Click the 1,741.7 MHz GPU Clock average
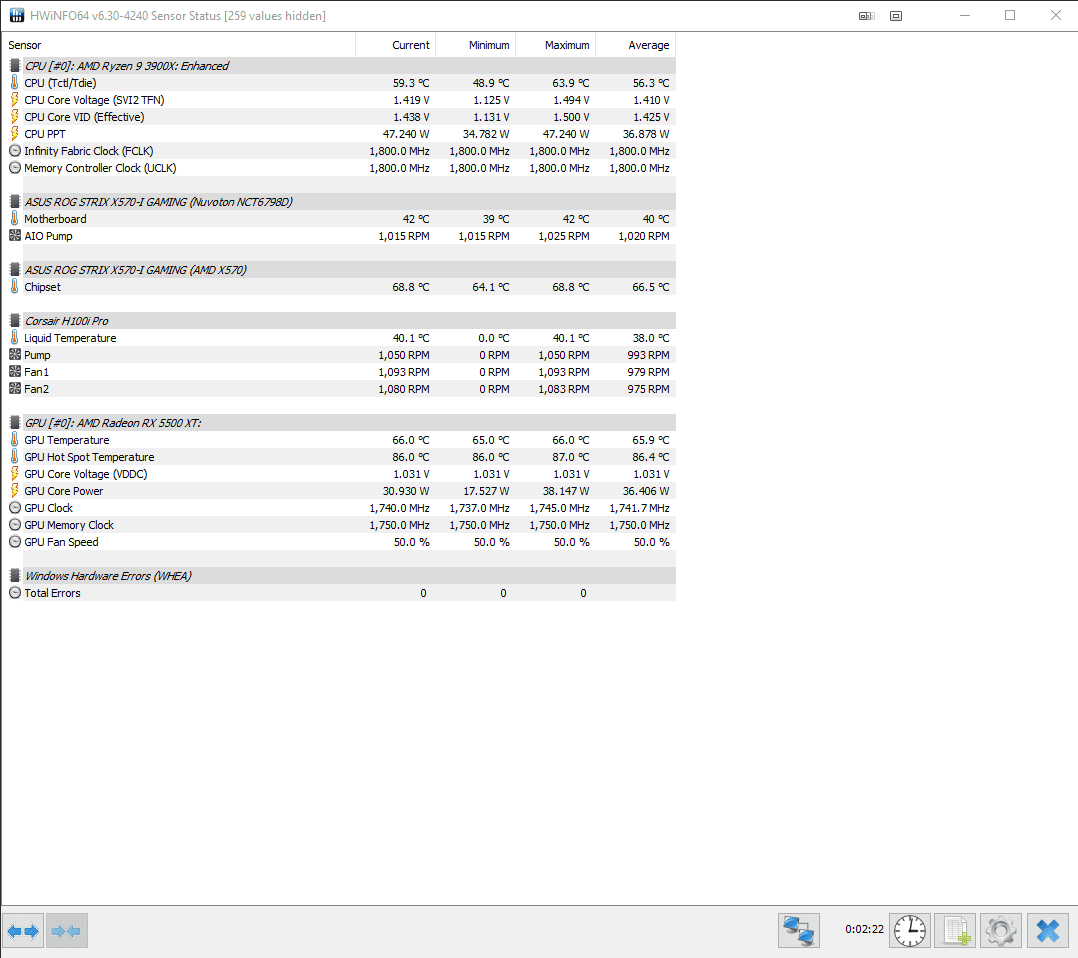Image resolution: width=1078 pixels, height=958 pixels. point(639,508)
